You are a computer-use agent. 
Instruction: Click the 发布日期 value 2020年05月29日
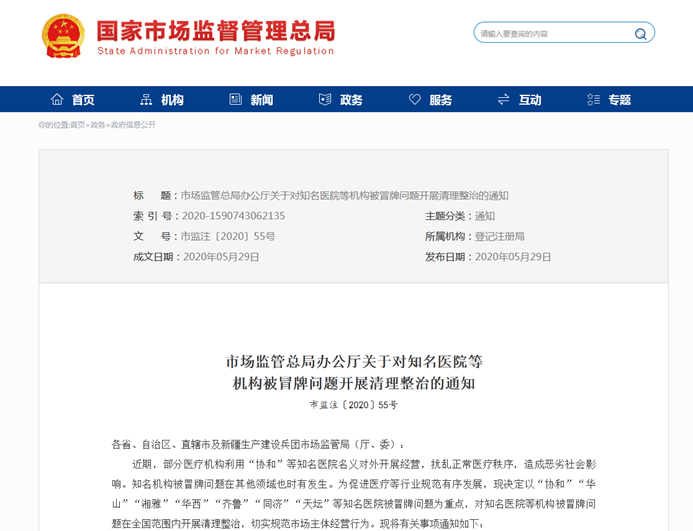click(x=513, y=257)
